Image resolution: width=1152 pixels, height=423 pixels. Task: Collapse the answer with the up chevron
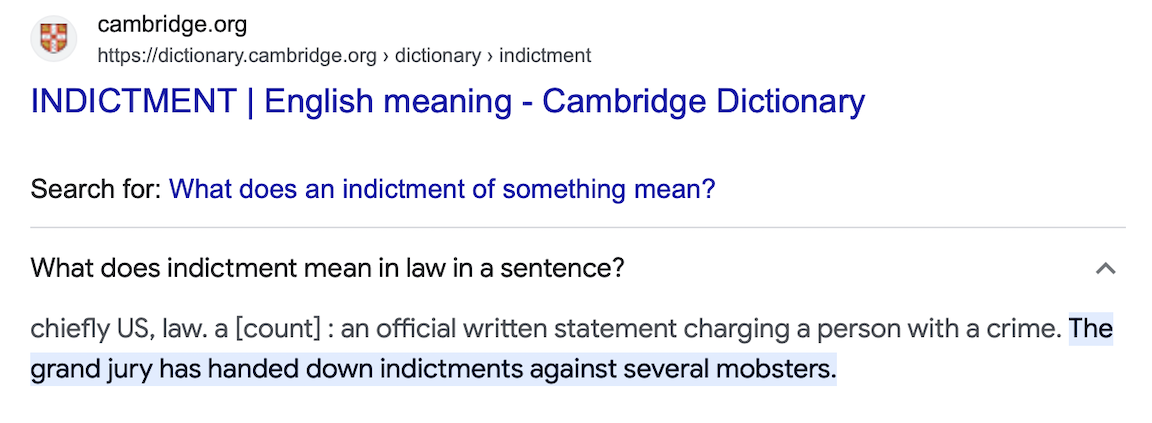click(1105, 268)
